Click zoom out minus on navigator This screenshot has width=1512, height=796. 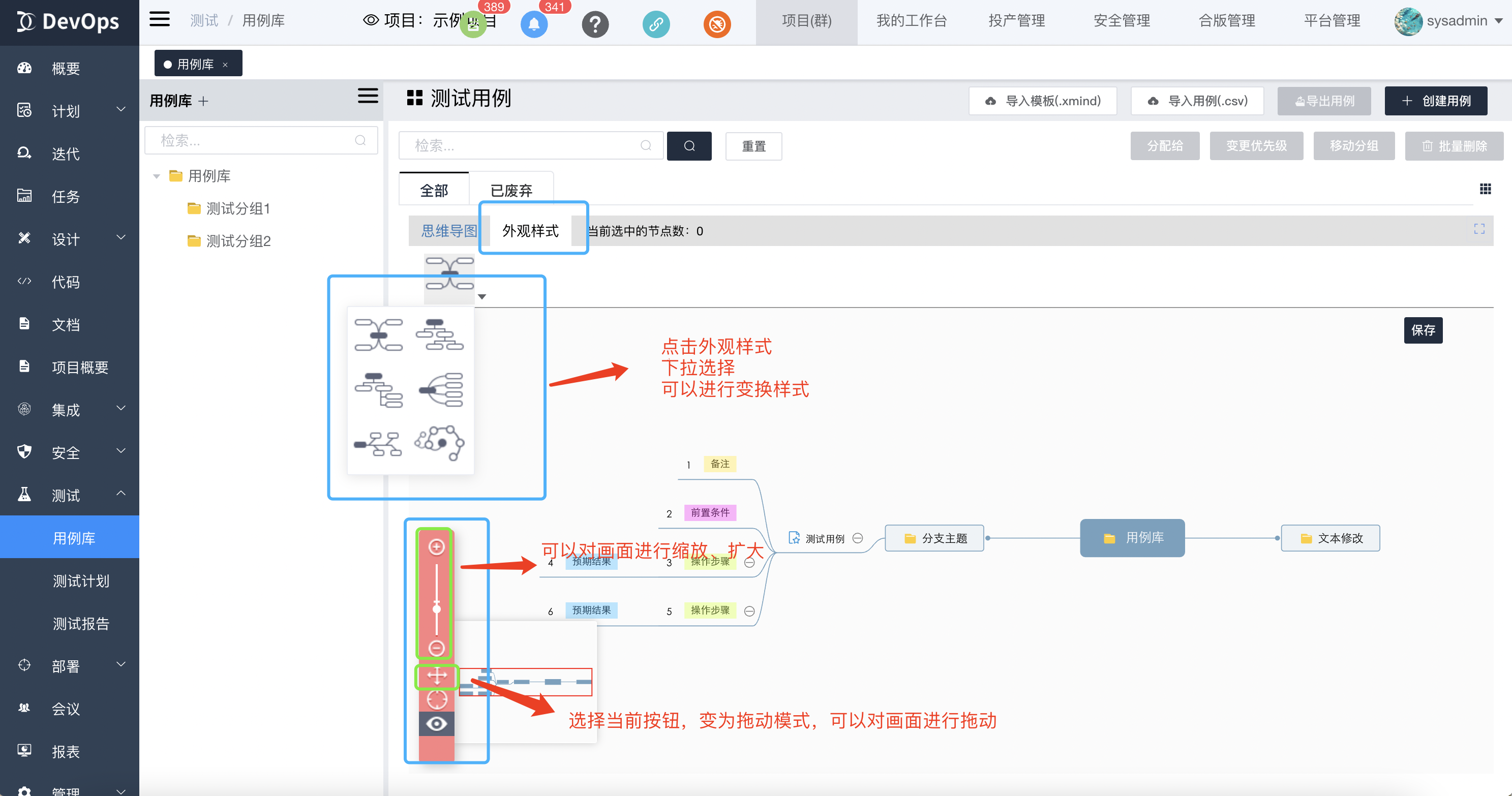coord(436,648)
